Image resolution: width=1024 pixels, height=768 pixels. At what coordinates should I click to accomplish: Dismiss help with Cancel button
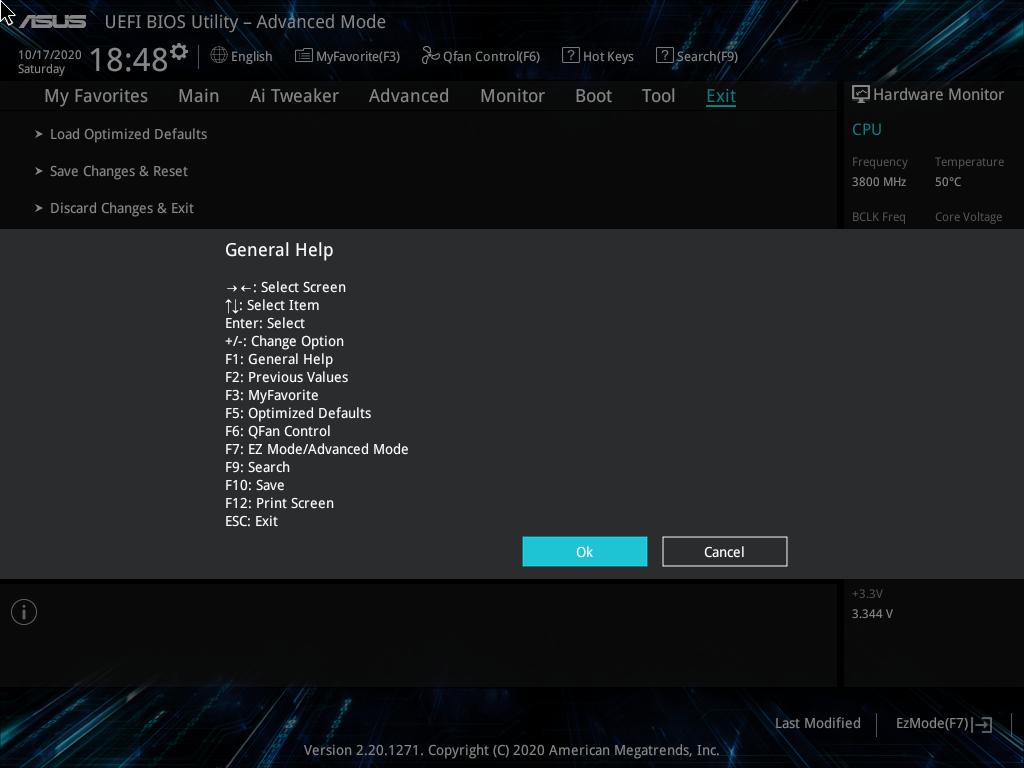[x=724, y=552]
